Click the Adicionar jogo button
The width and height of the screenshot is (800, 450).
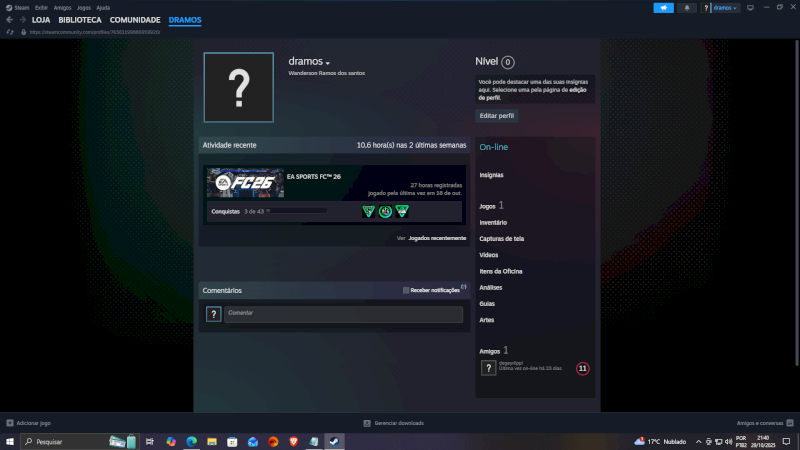point(29,423)
